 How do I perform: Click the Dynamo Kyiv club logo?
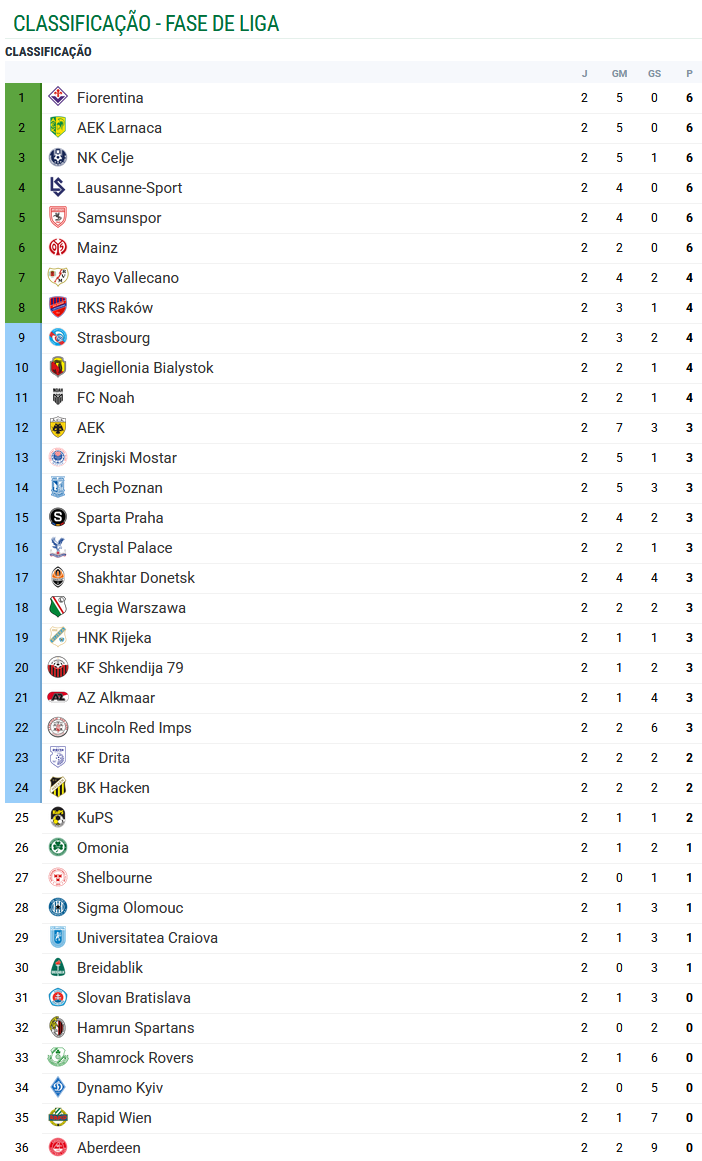tap(58, 1088)
